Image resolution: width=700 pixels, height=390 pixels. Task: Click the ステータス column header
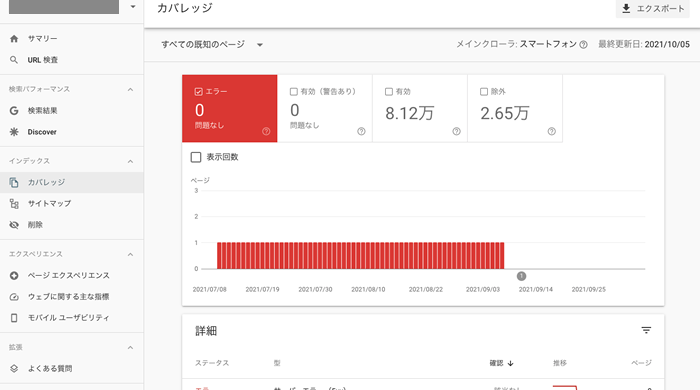click(212, 363)
